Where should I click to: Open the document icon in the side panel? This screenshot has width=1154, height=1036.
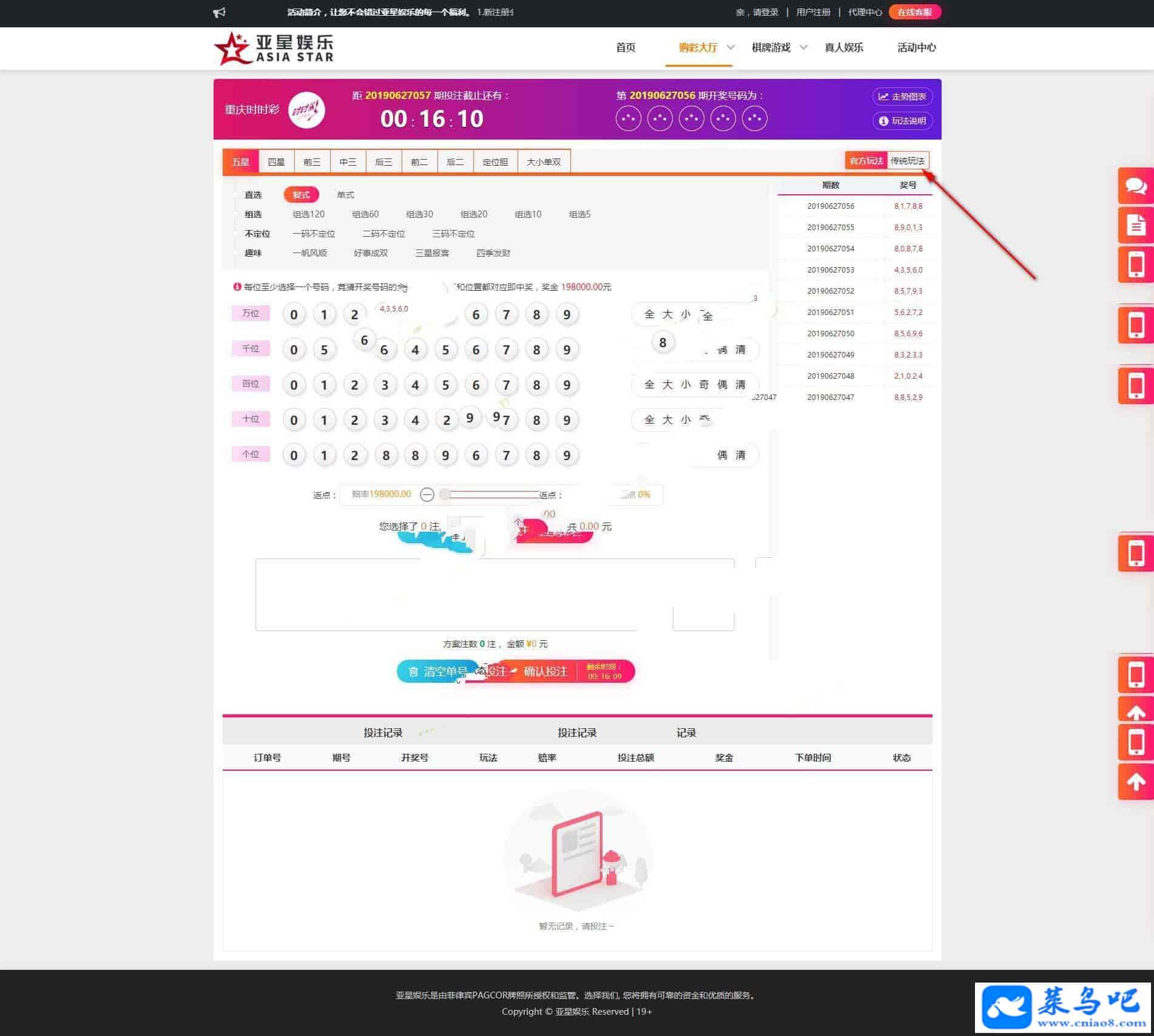click(x=1136, y=225)
